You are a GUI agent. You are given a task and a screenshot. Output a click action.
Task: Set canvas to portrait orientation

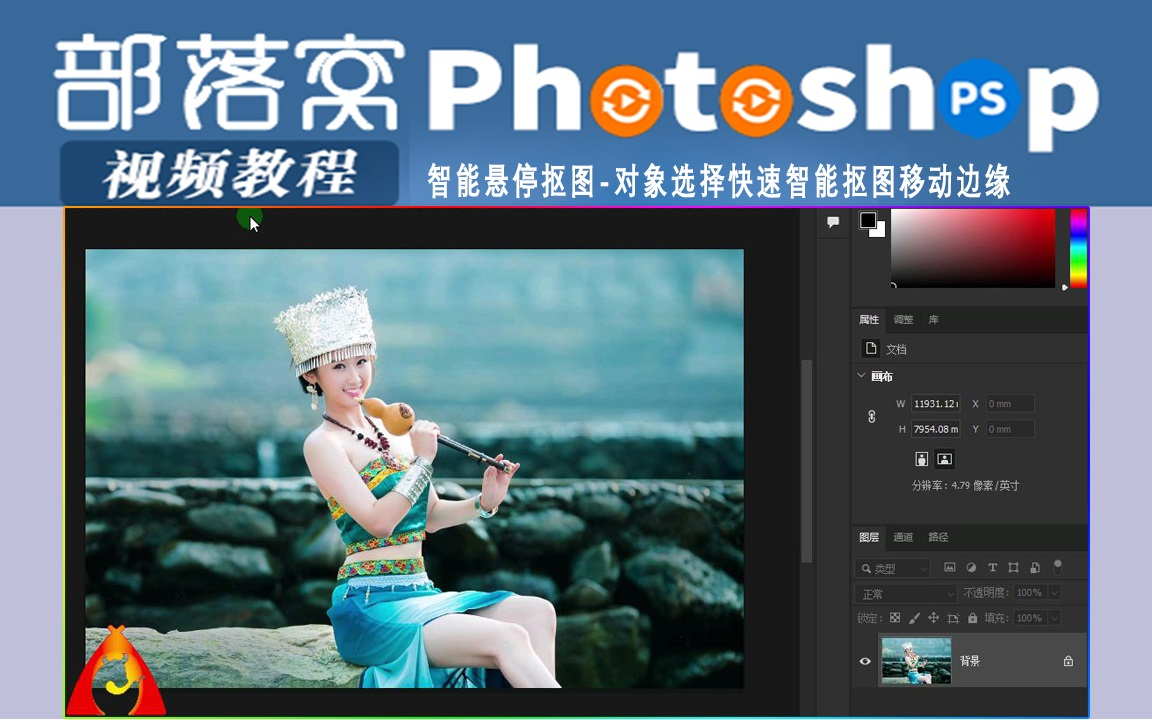point(921,459)
